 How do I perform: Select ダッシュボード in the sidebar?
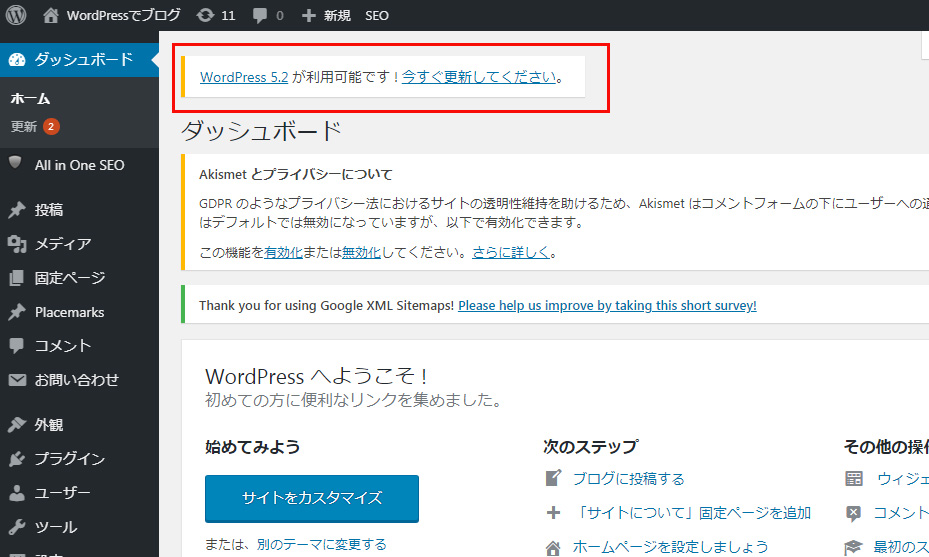[x=79, y=59]
